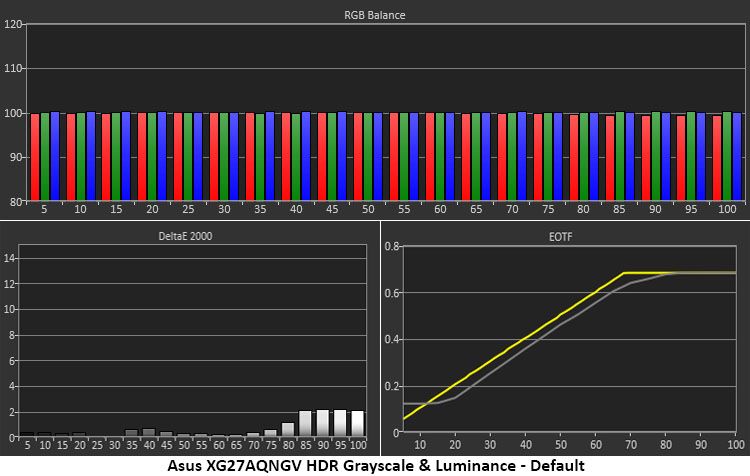Select the DeltaE 2000 bar at 90
Screen dimensions: 750x476
tap(323, 423)
